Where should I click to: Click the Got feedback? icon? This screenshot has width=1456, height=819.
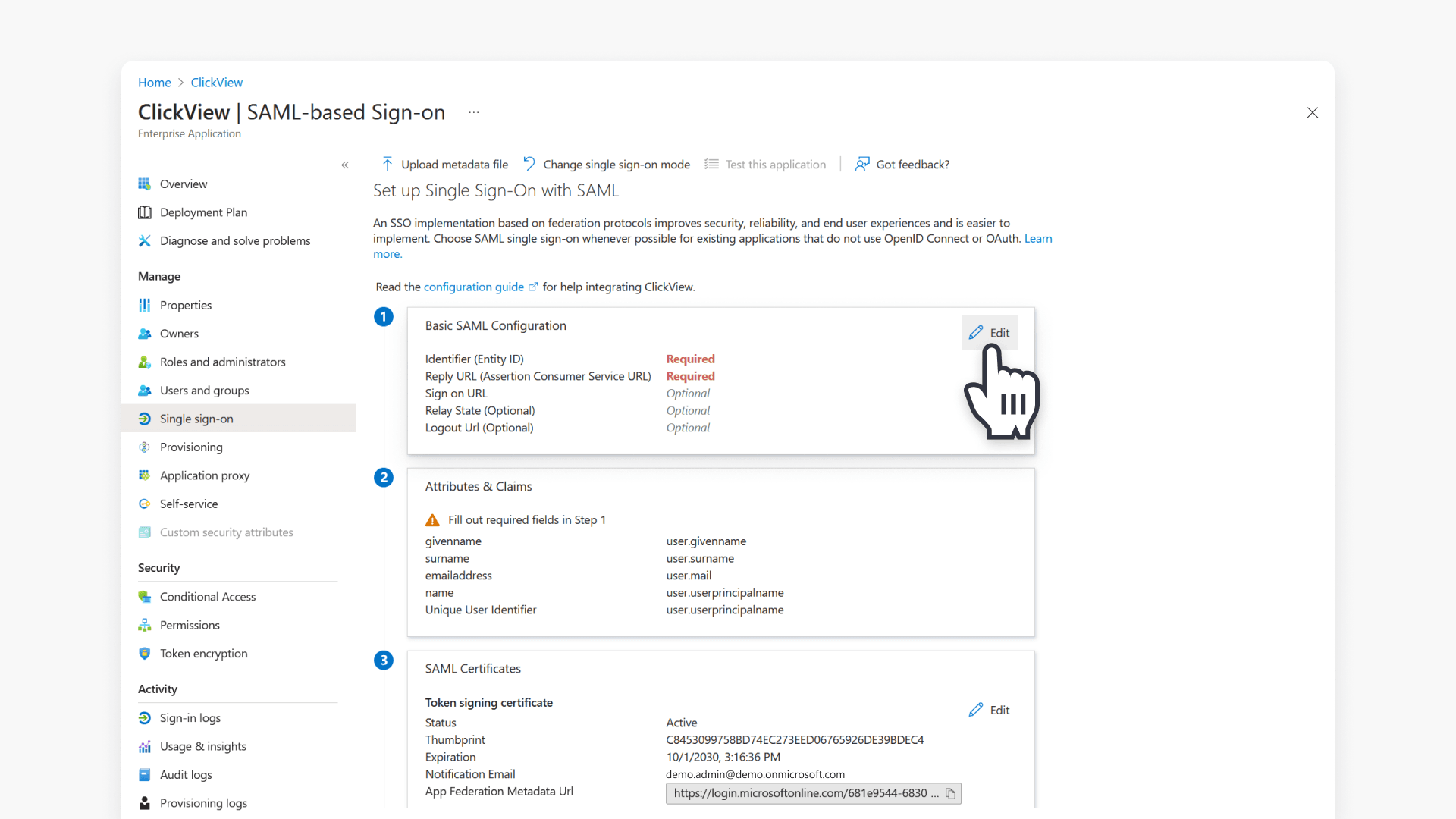coord(862,164)
